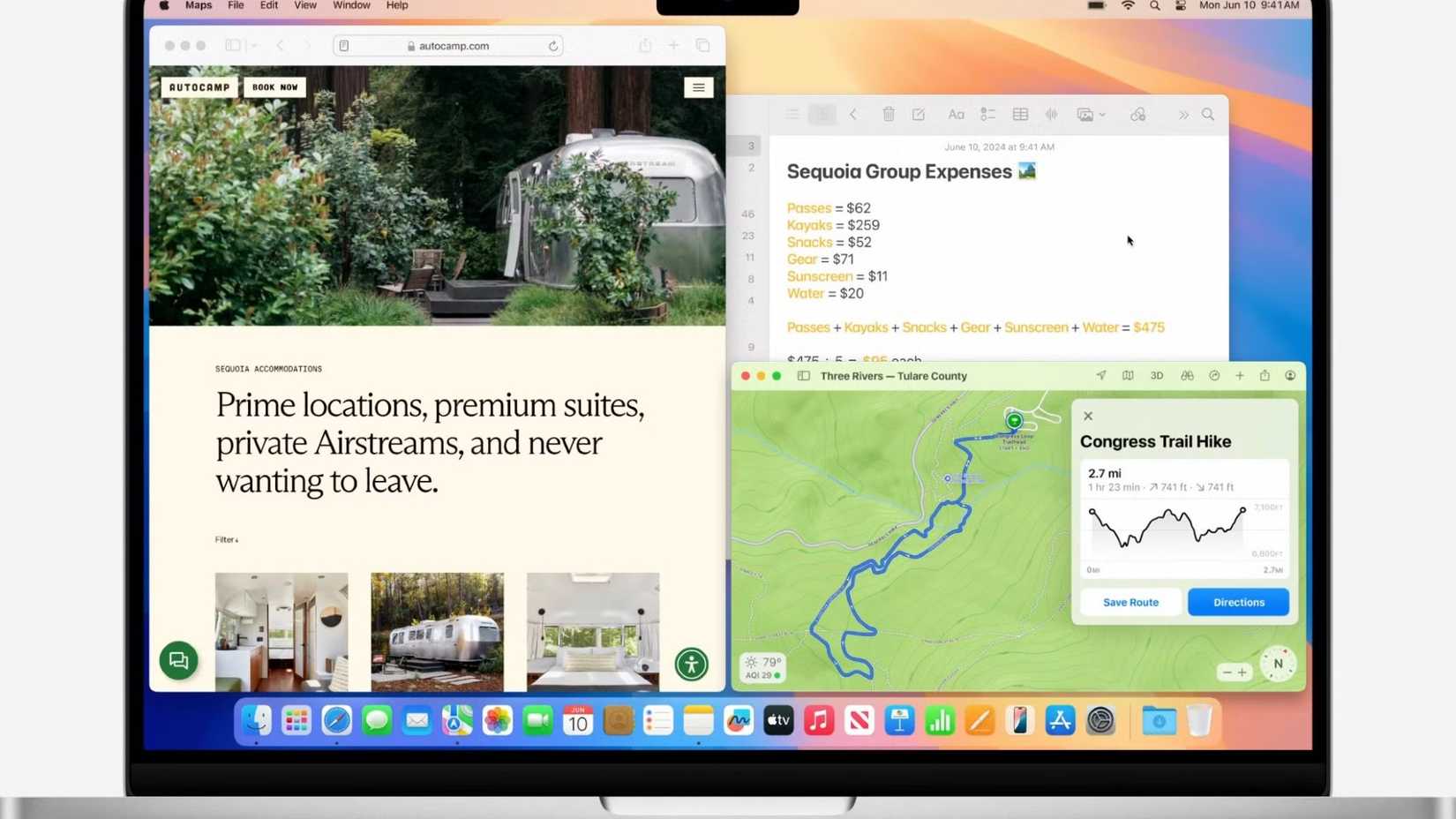Add a new item with Maps plus icon
This screenshot has height=819, width=1456.
point(1240,376)
